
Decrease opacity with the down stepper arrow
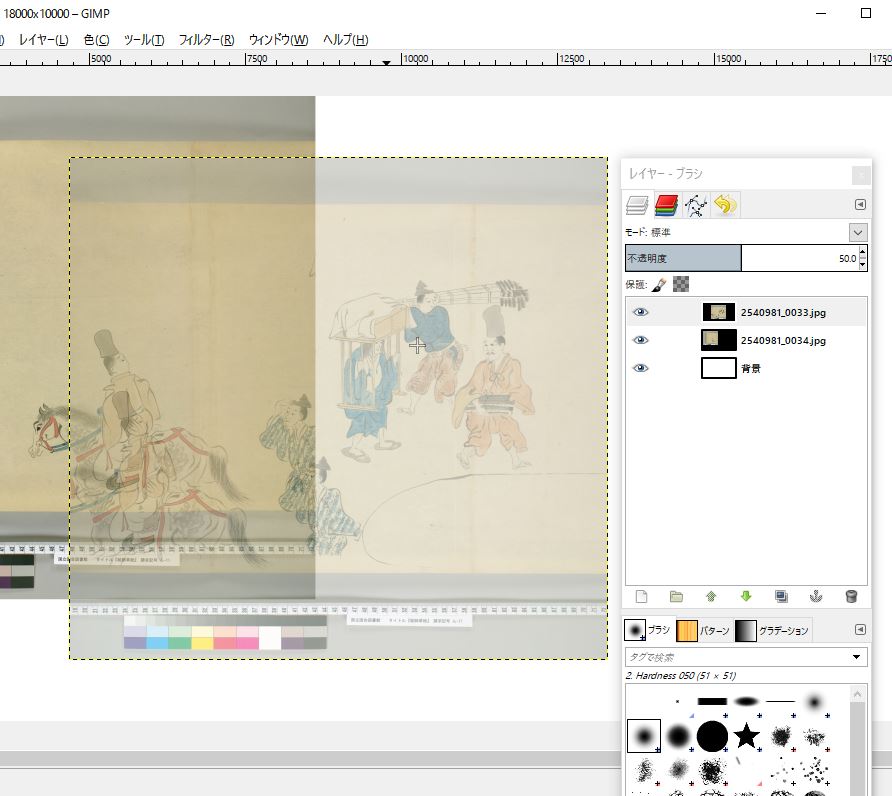862,264
